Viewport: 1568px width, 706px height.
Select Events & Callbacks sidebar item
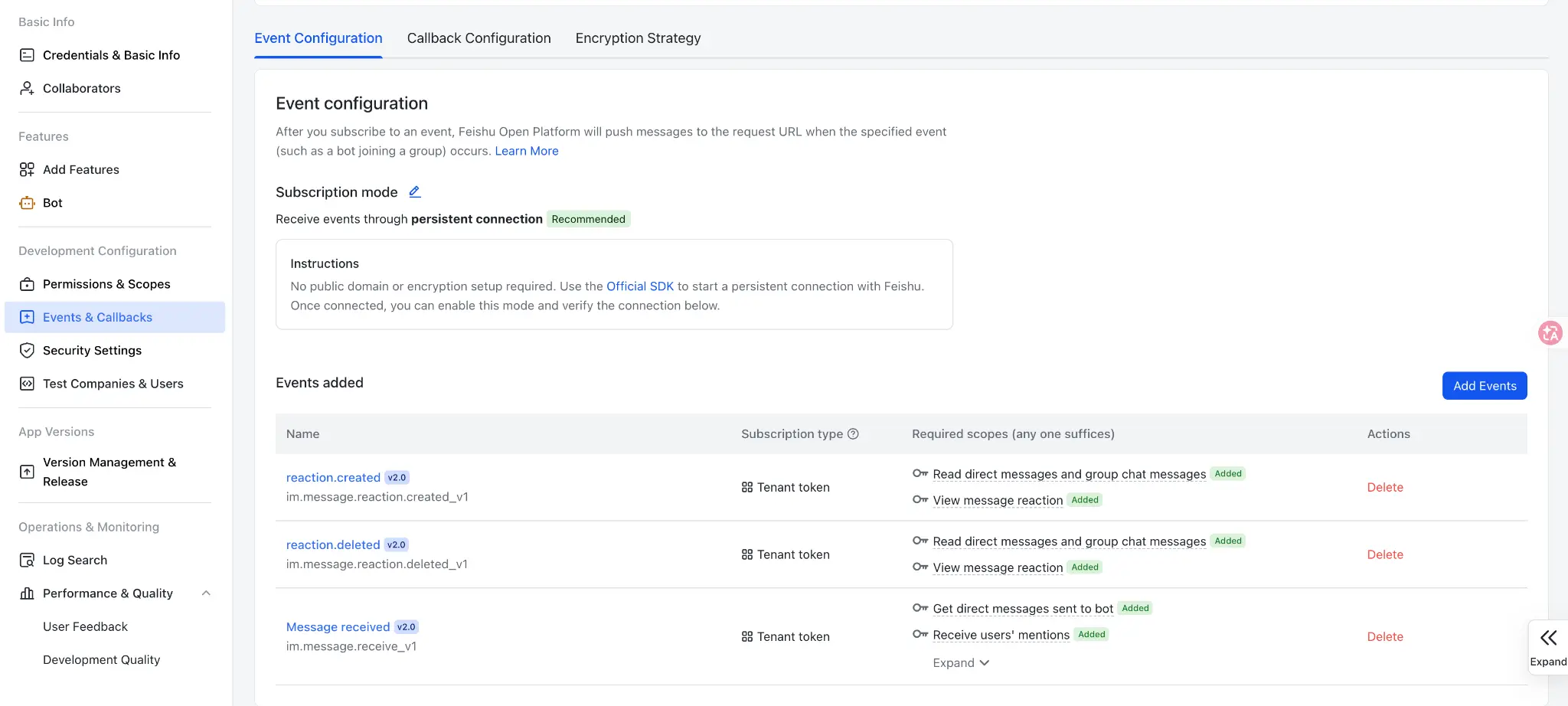[x=115, y=317]
